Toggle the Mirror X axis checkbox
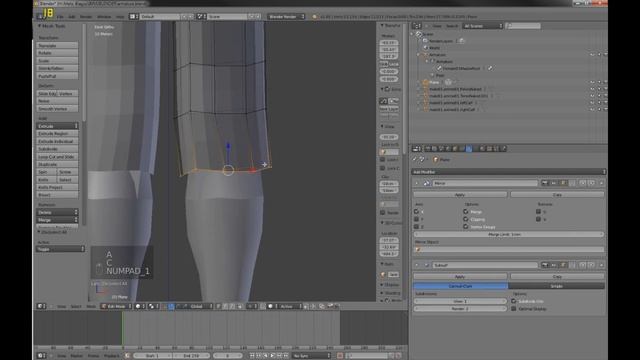 pos(416,211)
